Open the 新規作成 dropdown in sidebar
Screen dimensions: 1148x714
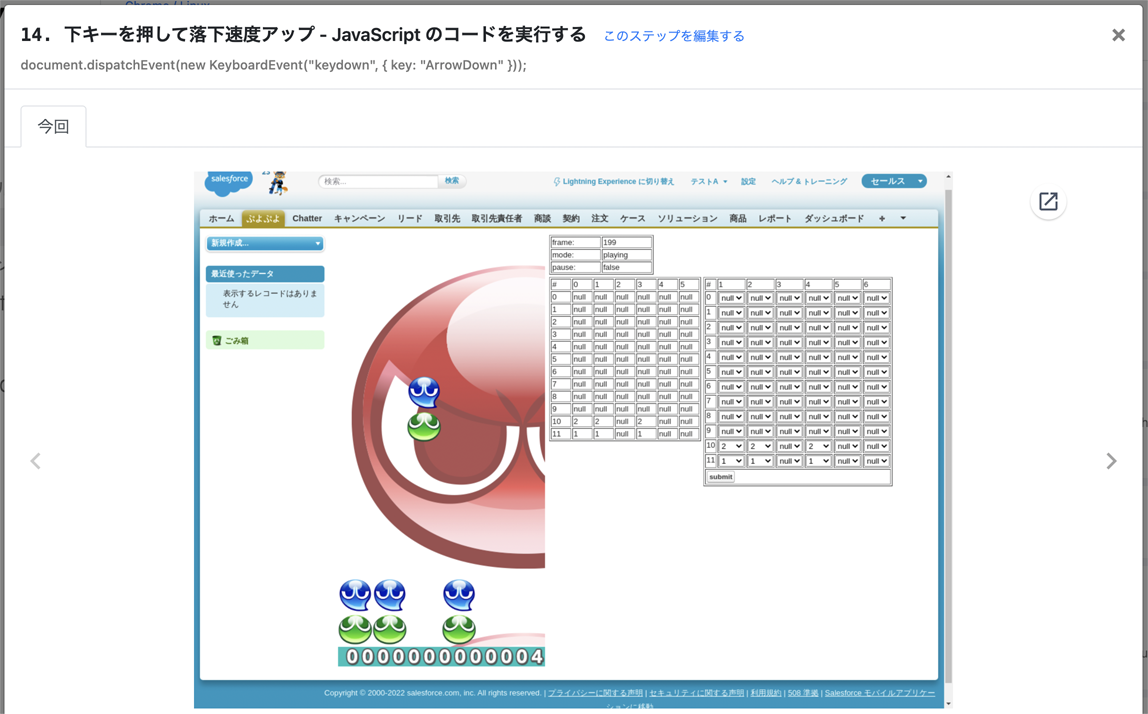[x=265, y=243]
